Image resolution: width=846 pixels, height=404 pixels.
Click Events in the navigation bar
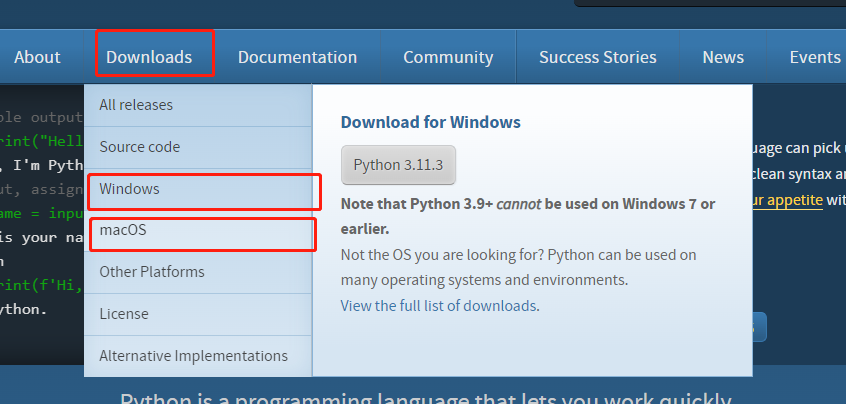click(x=814, y=57)
